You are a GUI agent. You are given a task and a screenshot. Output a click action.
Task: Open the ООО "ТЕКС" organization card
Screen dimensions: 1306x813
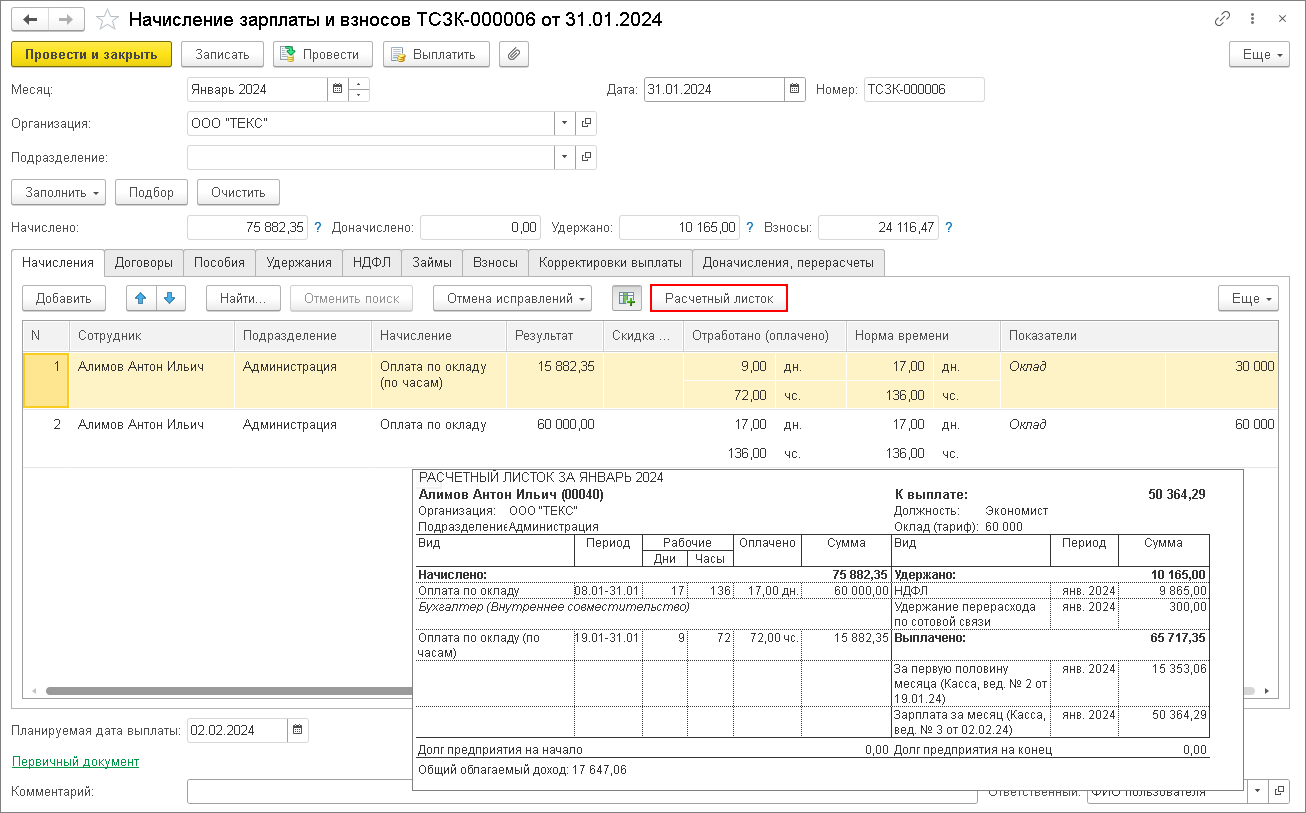pos(587,123)
